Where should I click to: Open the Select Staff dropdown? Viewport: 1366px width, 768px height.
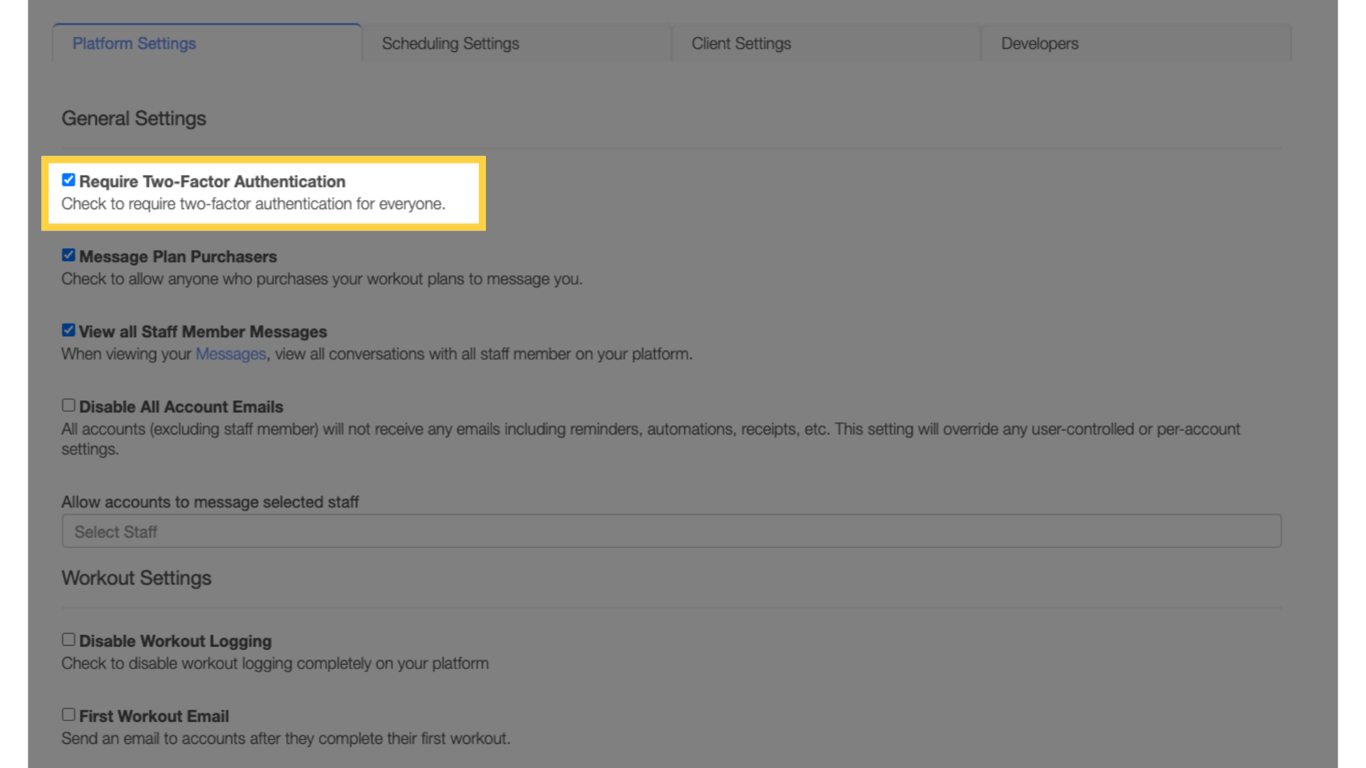tap(671, 531)
